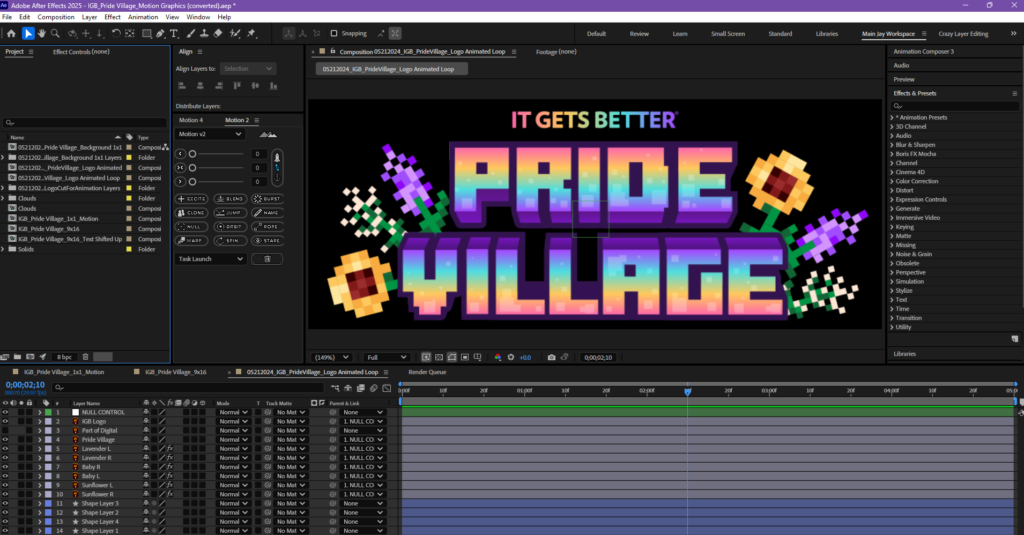This screenshot has width=1024, height=535.
Task: Select the Type tool
Action: coord(174,33)
